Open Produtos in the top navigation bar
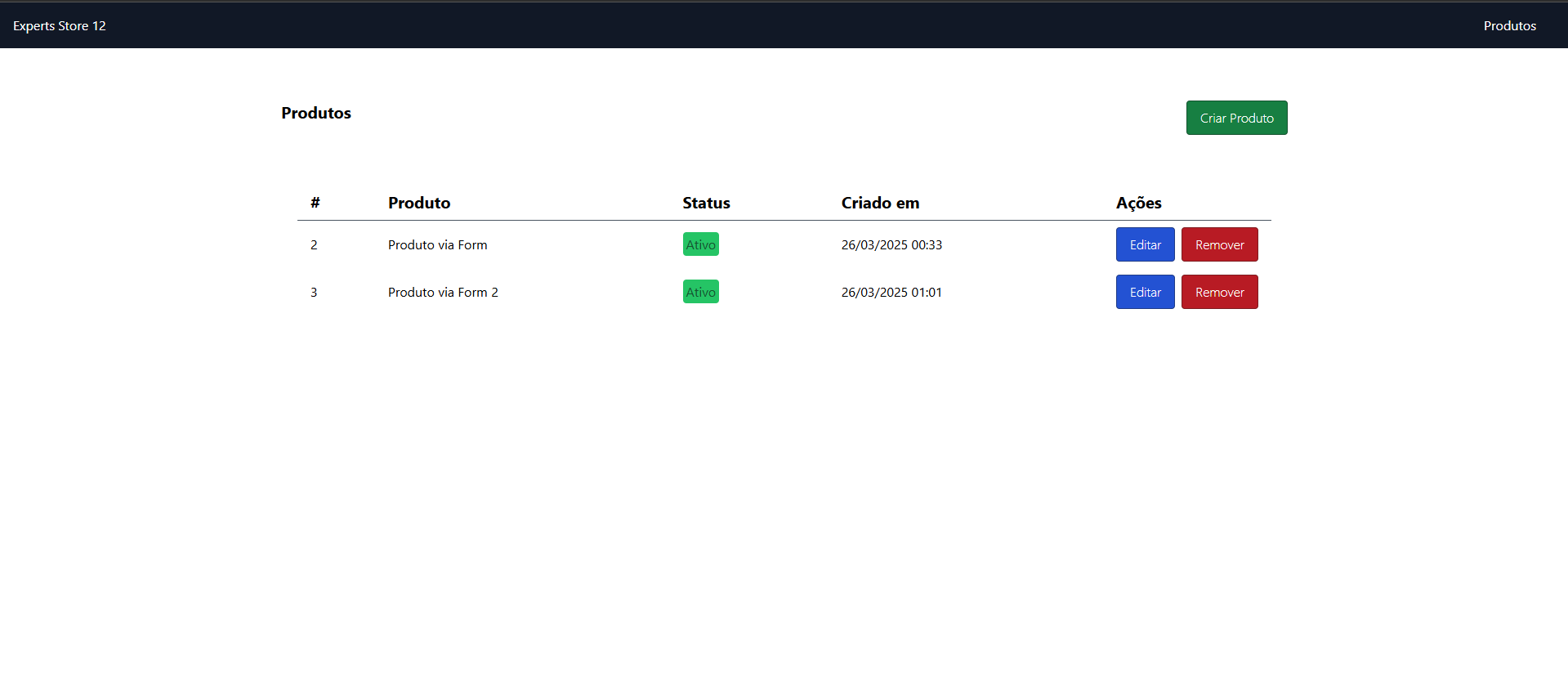The width and height of the screenshot is (1568, 685). pos(1509,26)
